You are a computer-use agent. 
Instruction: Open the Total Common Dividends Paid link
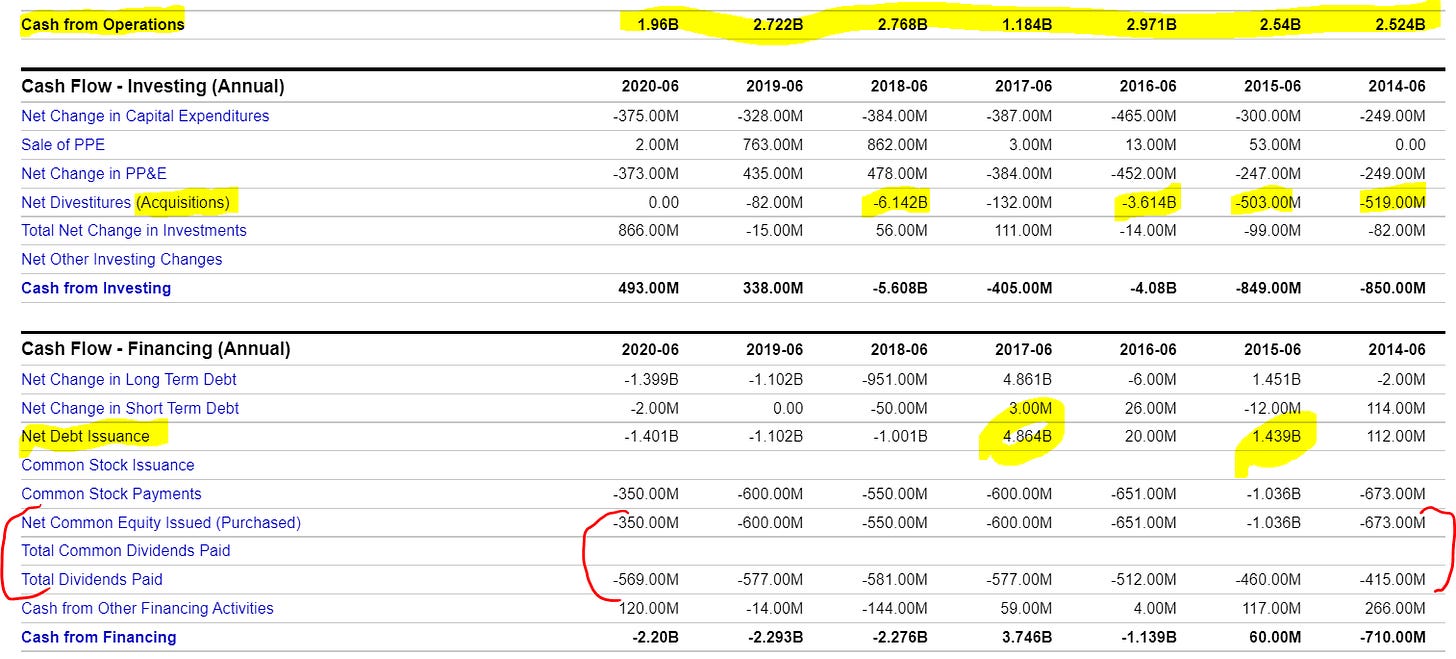click(x=126, y=551)
